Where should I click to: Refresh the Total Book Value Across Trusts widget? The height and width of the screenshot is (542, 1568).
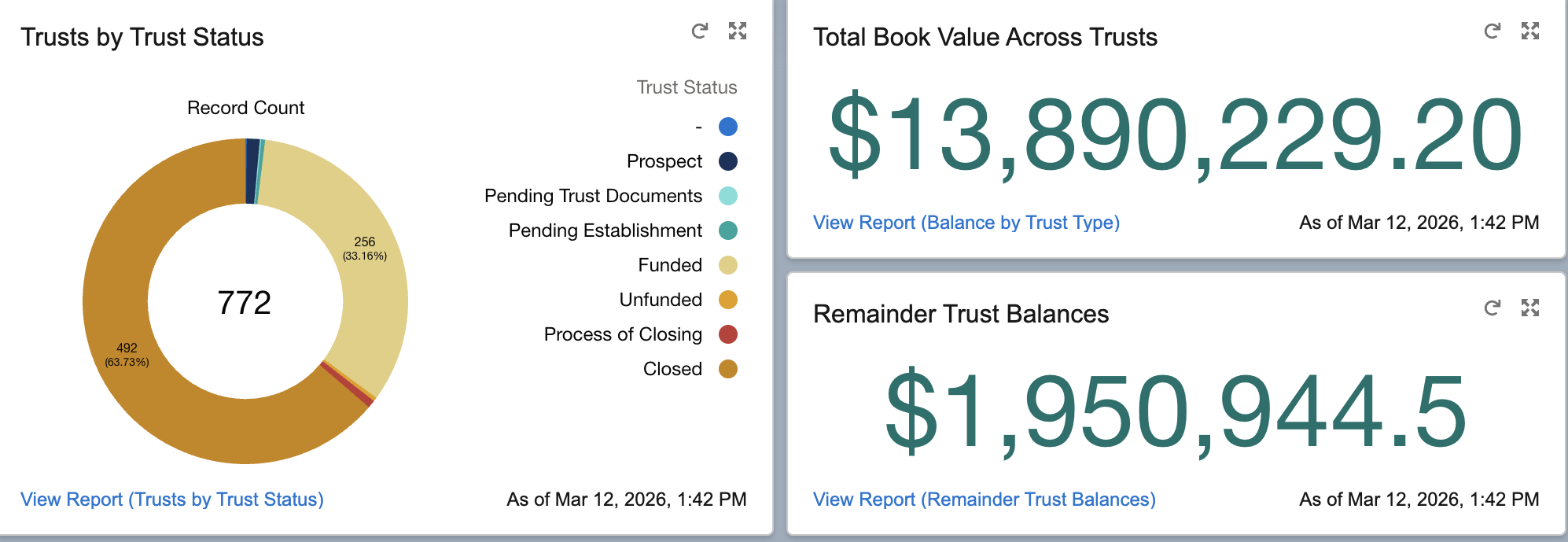click(x=1492, y=31)
